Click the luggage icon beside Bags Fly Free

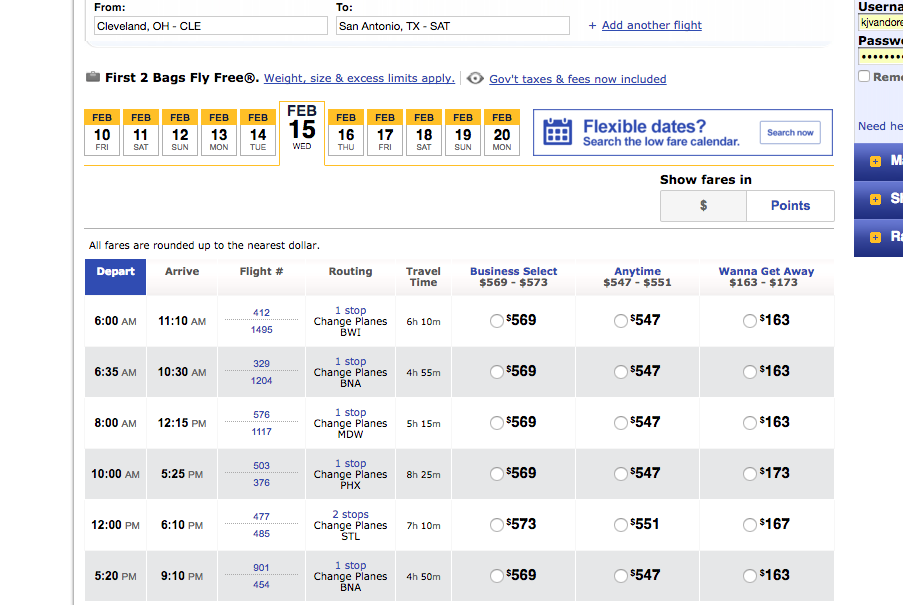point(93,78)
